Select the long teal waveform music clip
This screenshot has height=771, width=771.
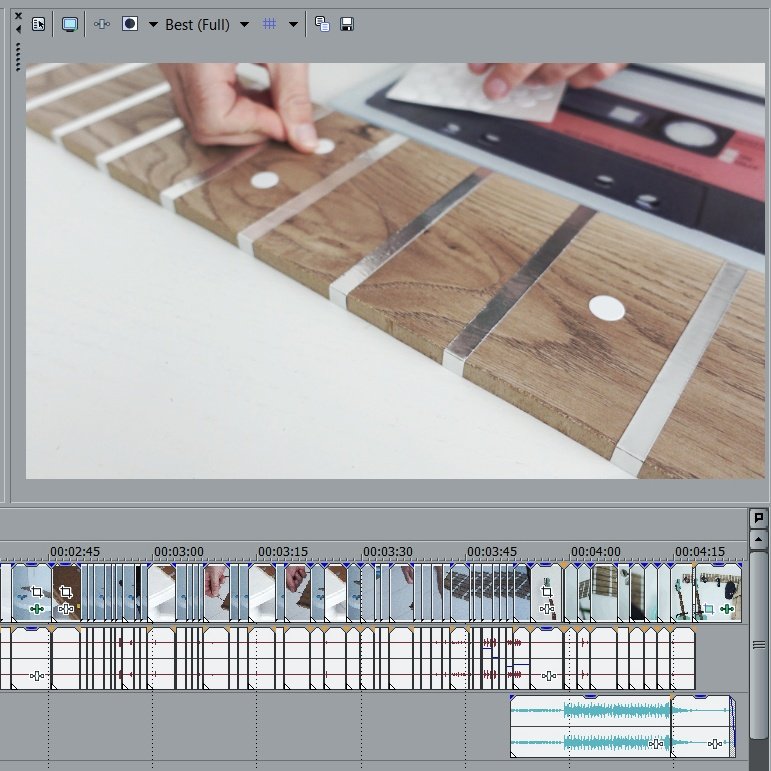pos(591,726)
